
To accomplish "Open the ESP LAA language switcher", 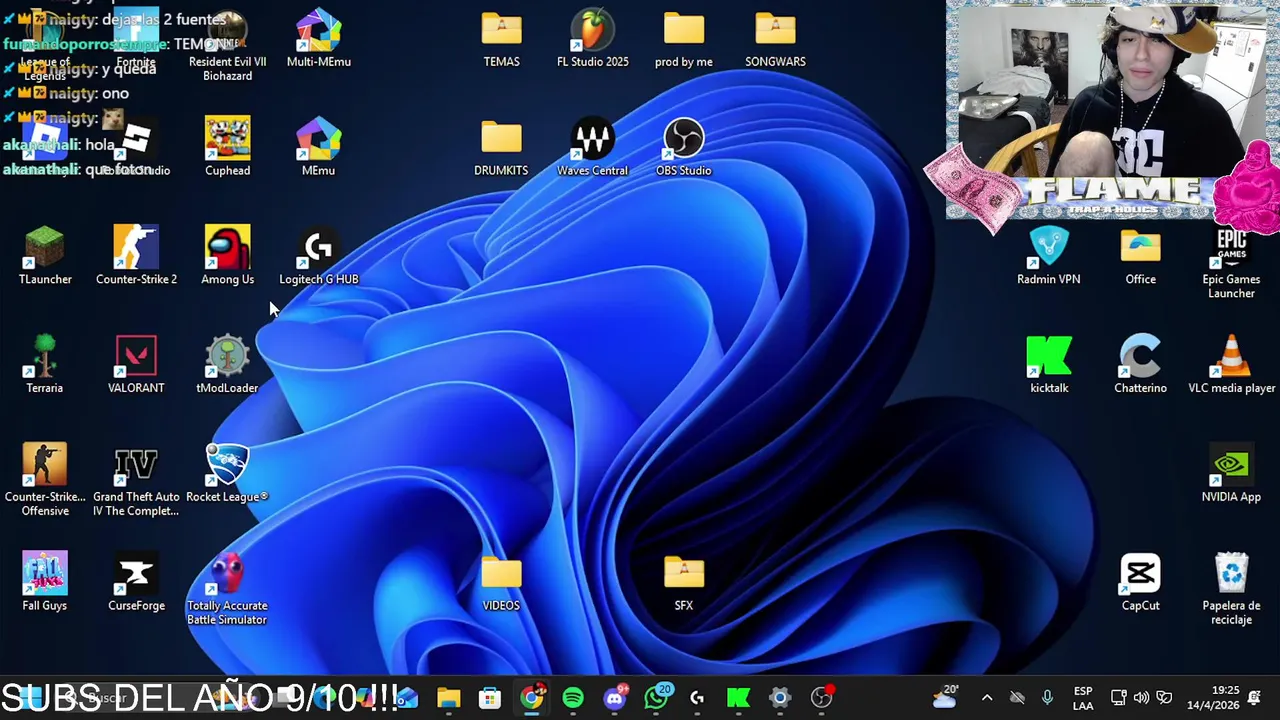I will pos(1083,698).
